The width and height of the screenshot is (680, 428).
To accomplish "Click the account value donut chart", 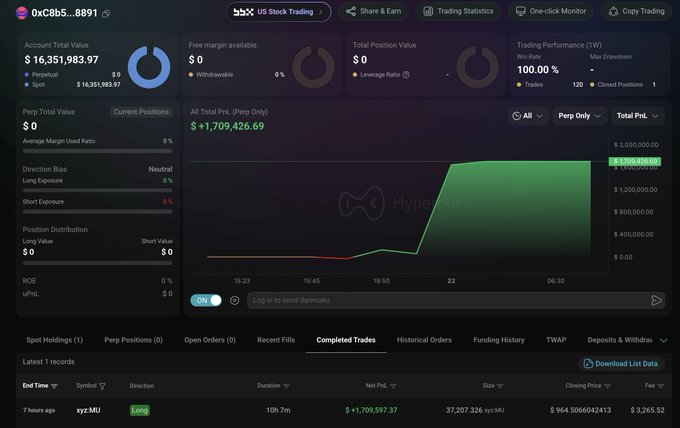I will (149, 67).
